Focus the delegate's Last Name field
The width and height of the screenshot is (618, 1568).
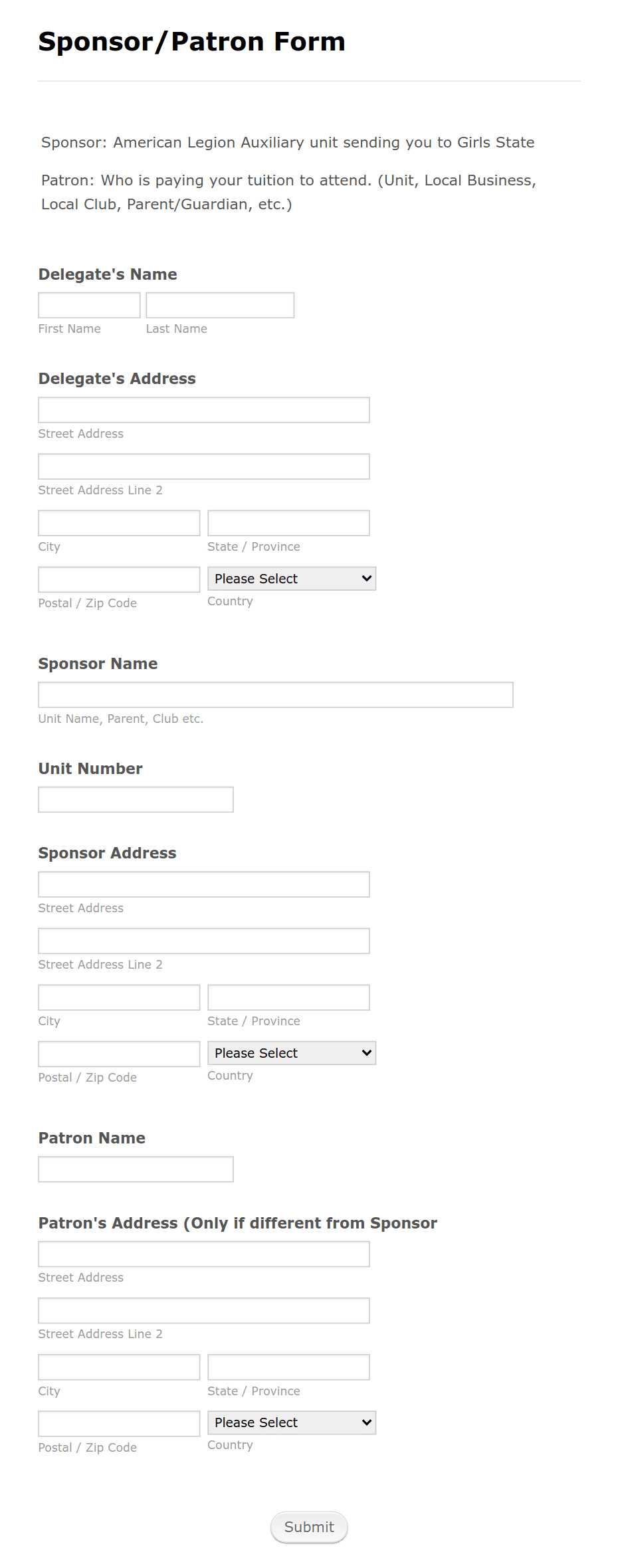pos(220,305)
